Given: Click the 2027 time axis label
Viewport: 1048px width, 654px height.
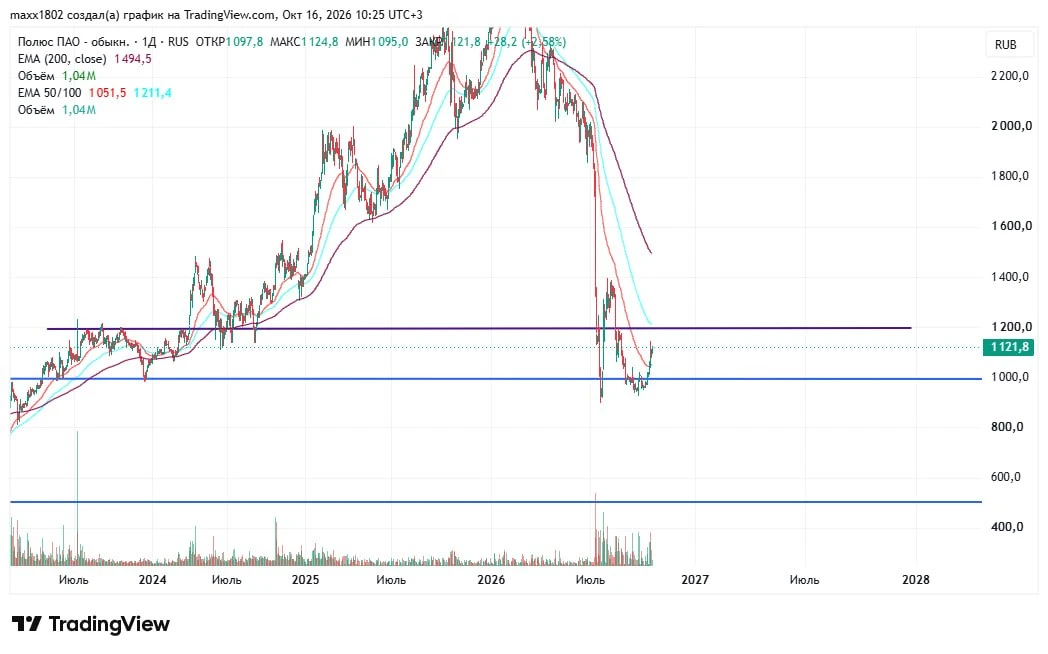Looking at the screenshot, I should click(x=695, y=580).
